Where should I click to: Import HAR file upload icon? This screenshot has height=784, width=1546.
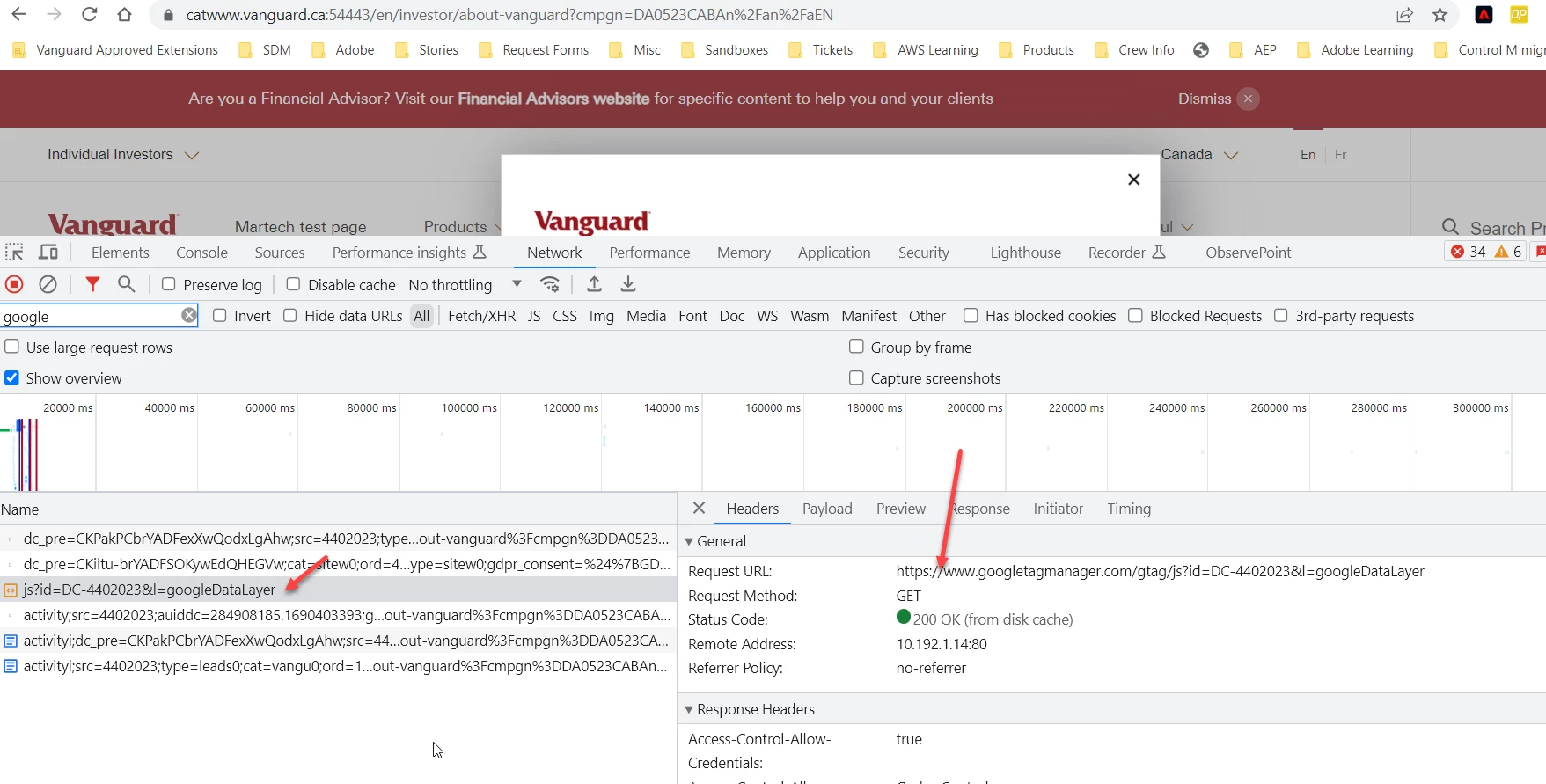[594, 284]
